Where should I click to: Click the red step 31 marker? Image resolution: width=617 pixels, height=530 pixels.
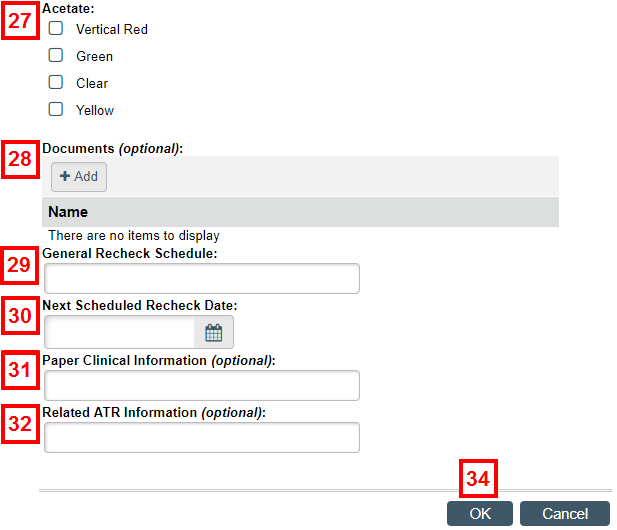click(x=20, y=370)
